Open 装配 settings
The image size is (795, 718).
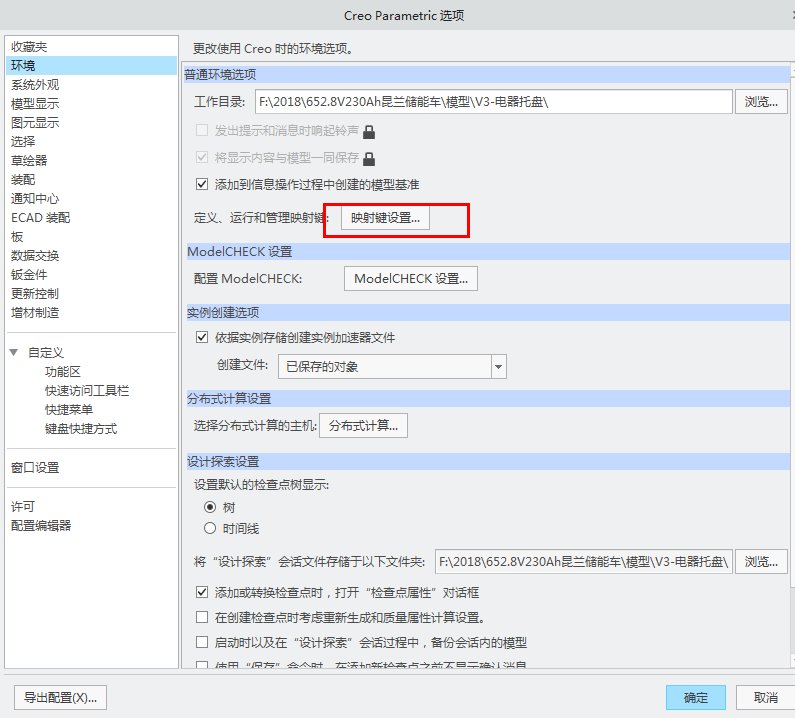point(23,180)
